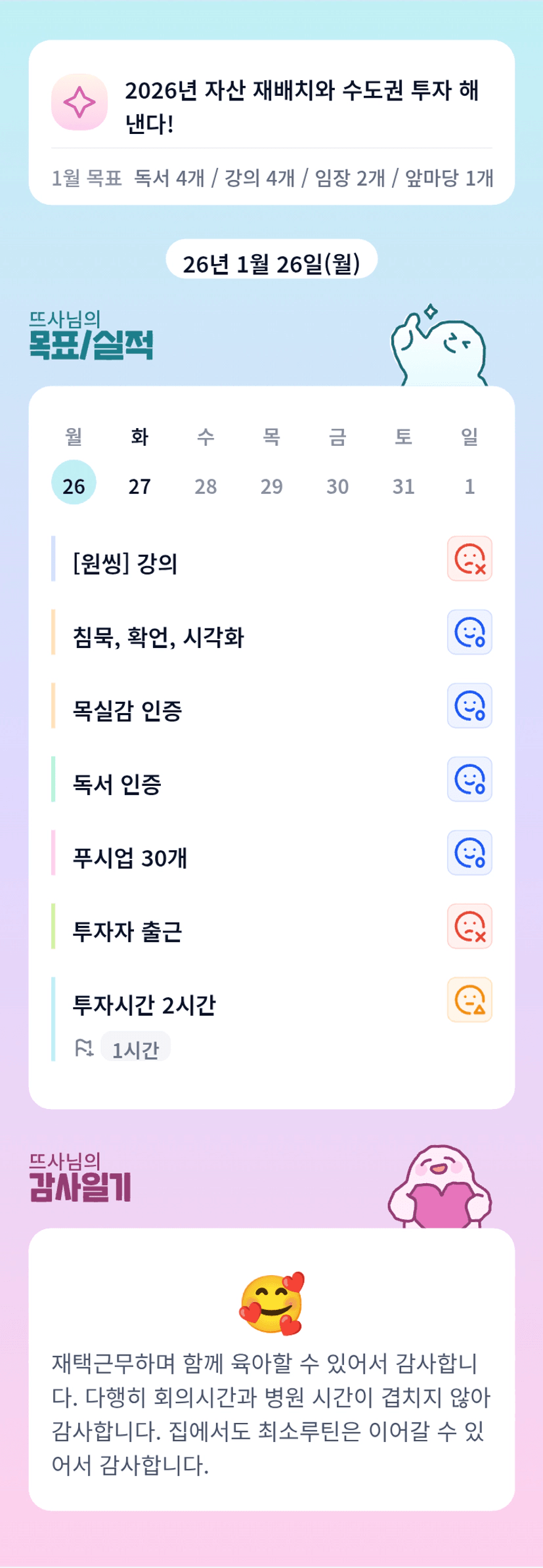Click the pink heart-holding mascot
543x1568 pixels.
pos(440,1187)
